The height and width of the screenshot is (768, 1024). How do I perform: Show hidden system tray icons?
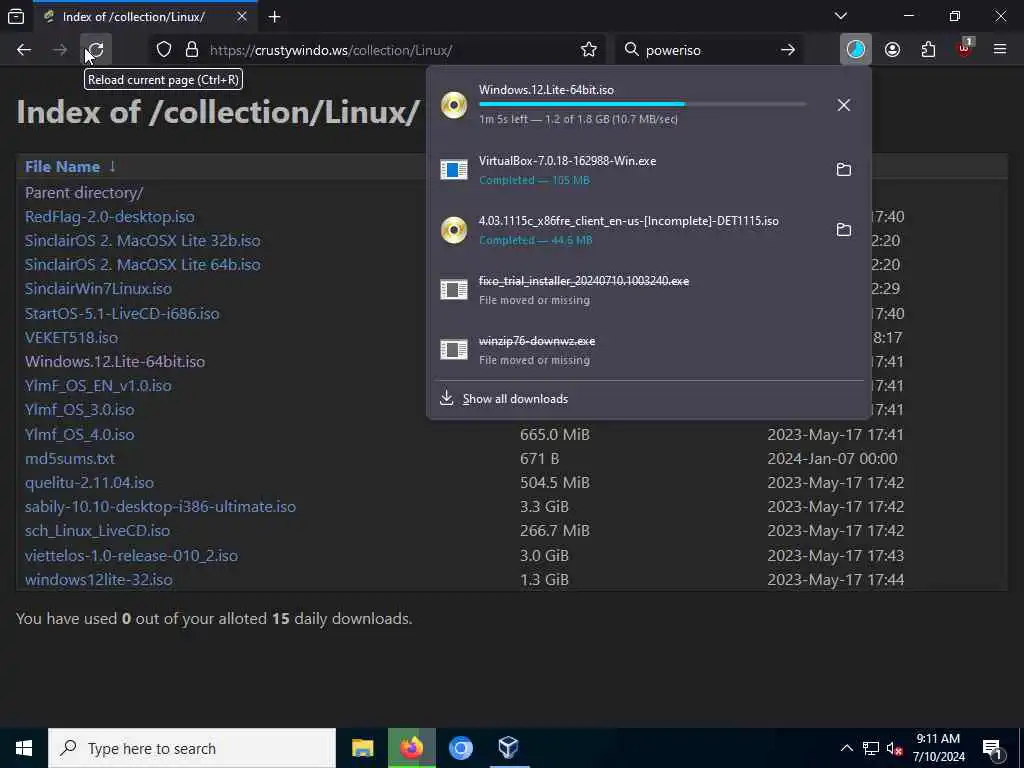click(x=846, y=748)
